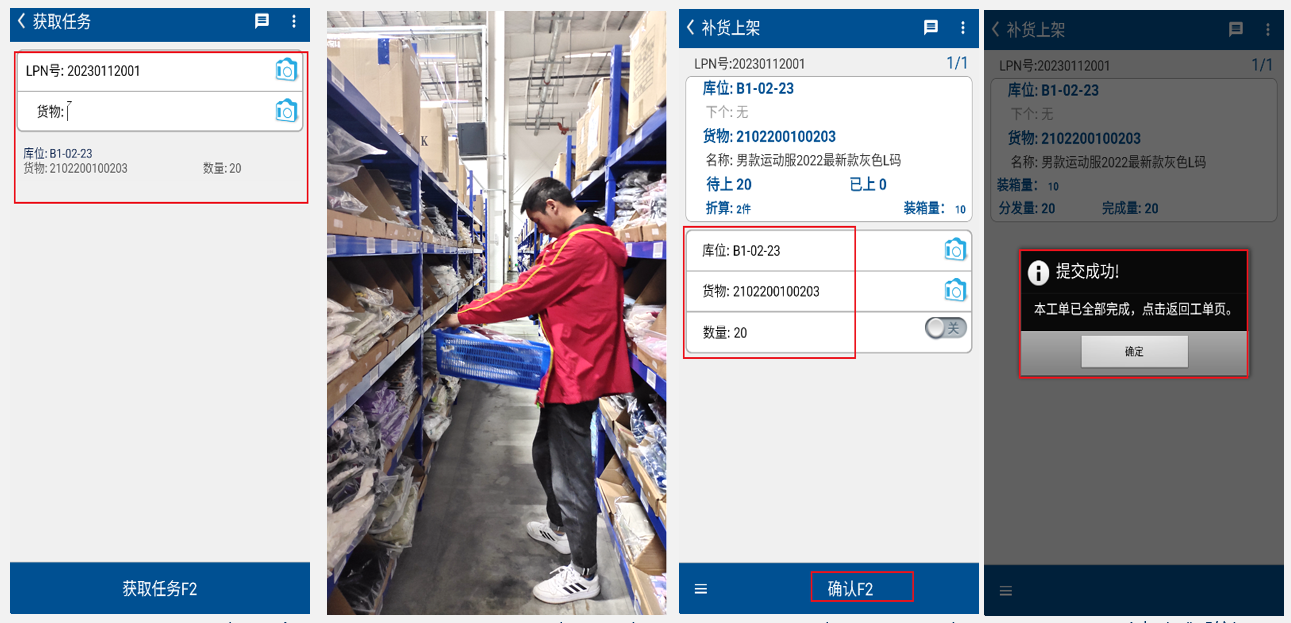Open three-dot menu on active 补货上架 screen
This screenshot has width=1291, height=623.
tap(962, 28)
